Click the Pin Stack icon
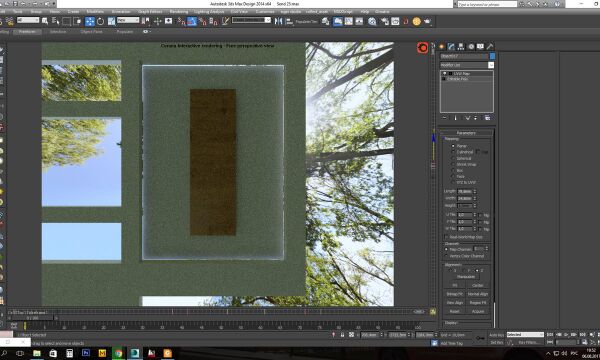The height and width of the screenshot is (360, 600). pyautogui.click(x=445, y=118)
